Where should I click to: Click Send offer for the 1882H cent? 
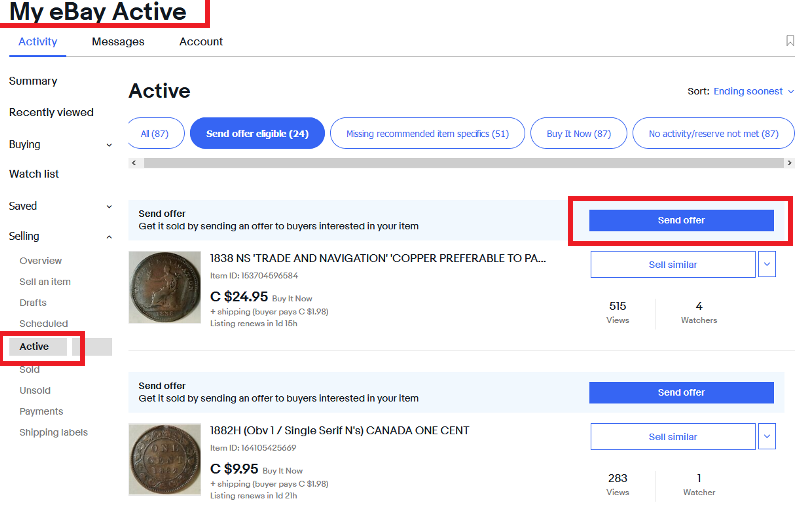point(681,393)
